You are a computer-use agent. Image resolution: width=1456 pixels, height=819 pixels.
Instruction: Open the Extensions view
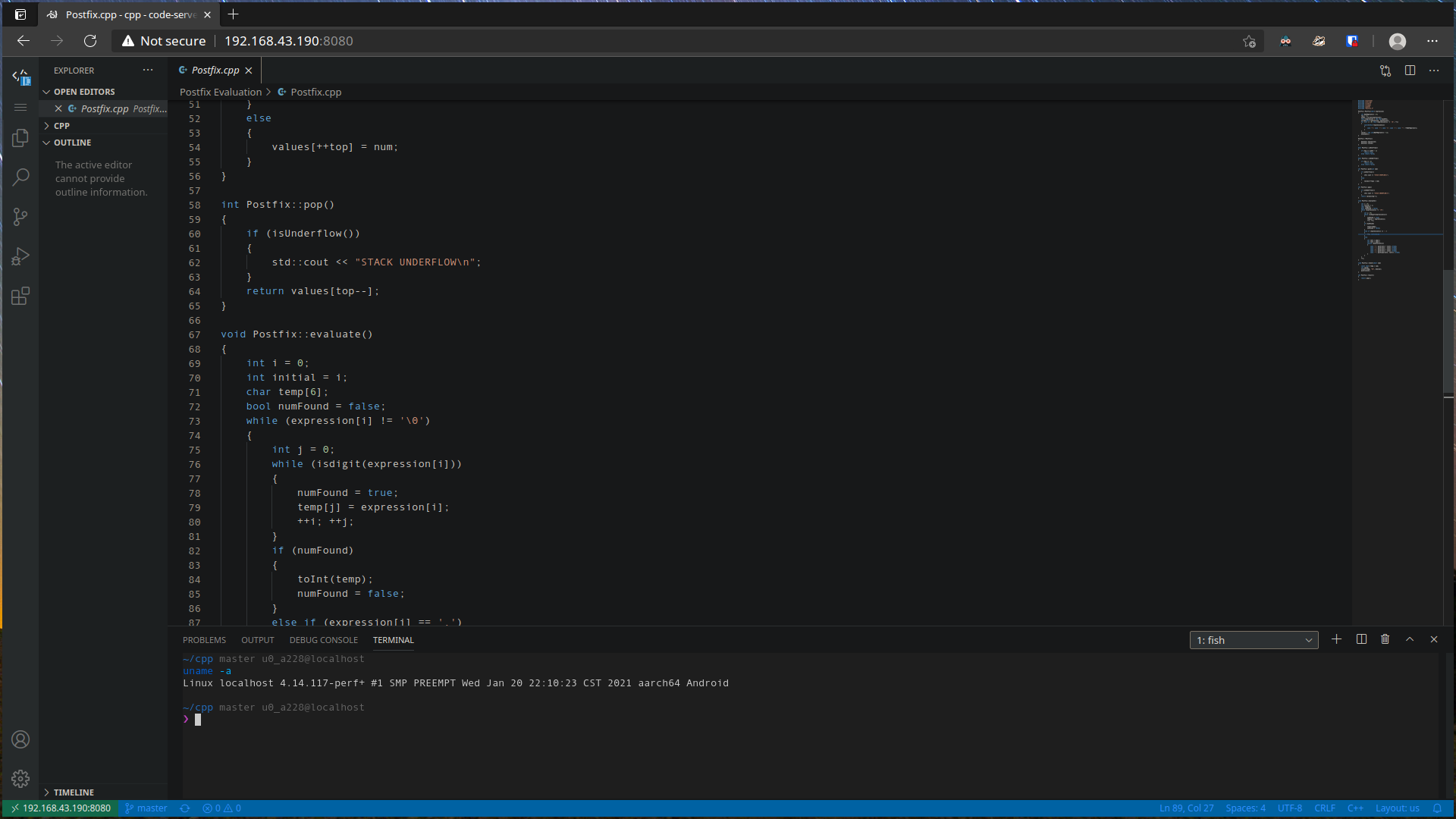coord(20,296)
